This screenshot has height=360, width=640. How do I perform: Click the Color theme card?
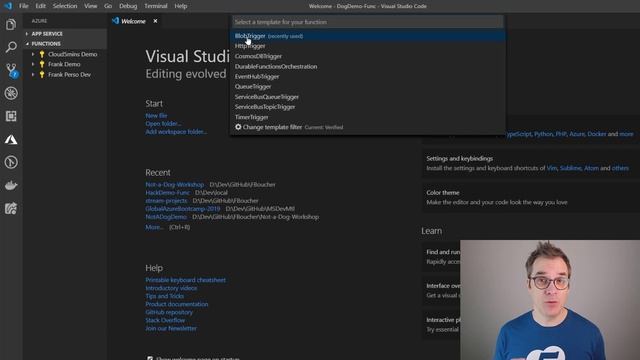coord(531,198)
